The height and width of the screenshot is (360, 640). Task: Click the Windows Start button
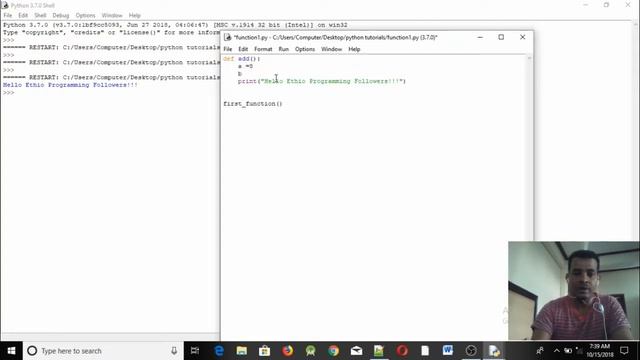11,351
